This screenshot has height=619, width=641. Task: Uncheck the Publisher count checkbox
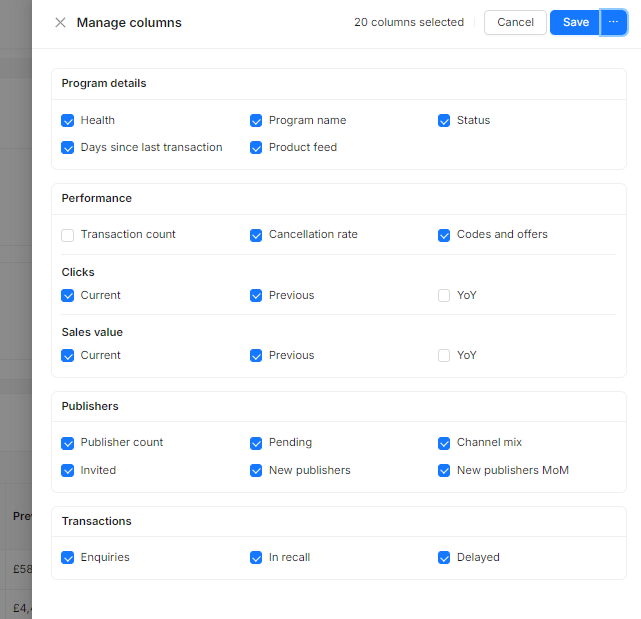tap(68, 443)
